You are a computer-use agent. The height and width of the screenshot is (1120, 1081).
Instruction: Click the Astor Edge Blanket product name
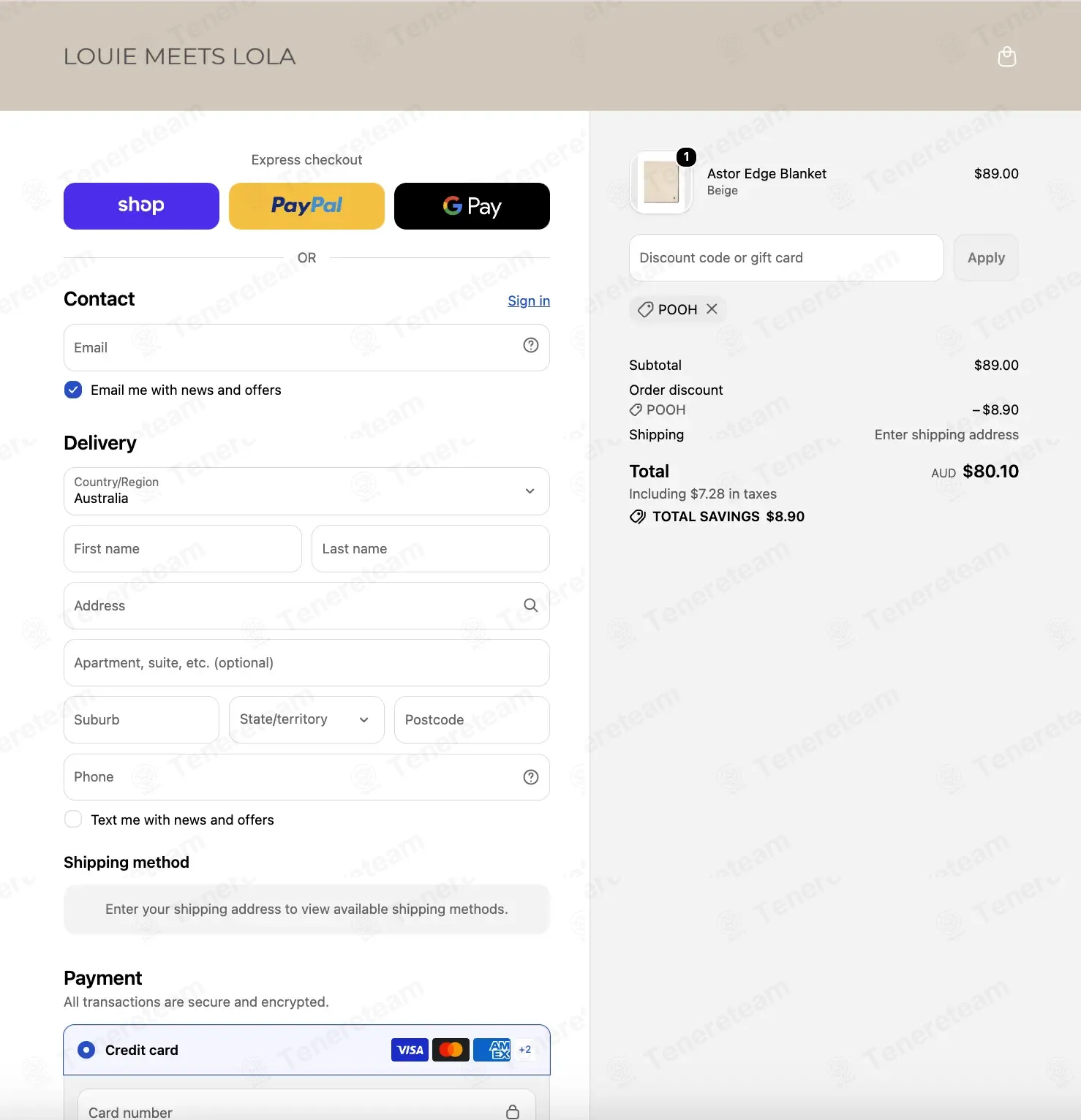click(767, 173)
